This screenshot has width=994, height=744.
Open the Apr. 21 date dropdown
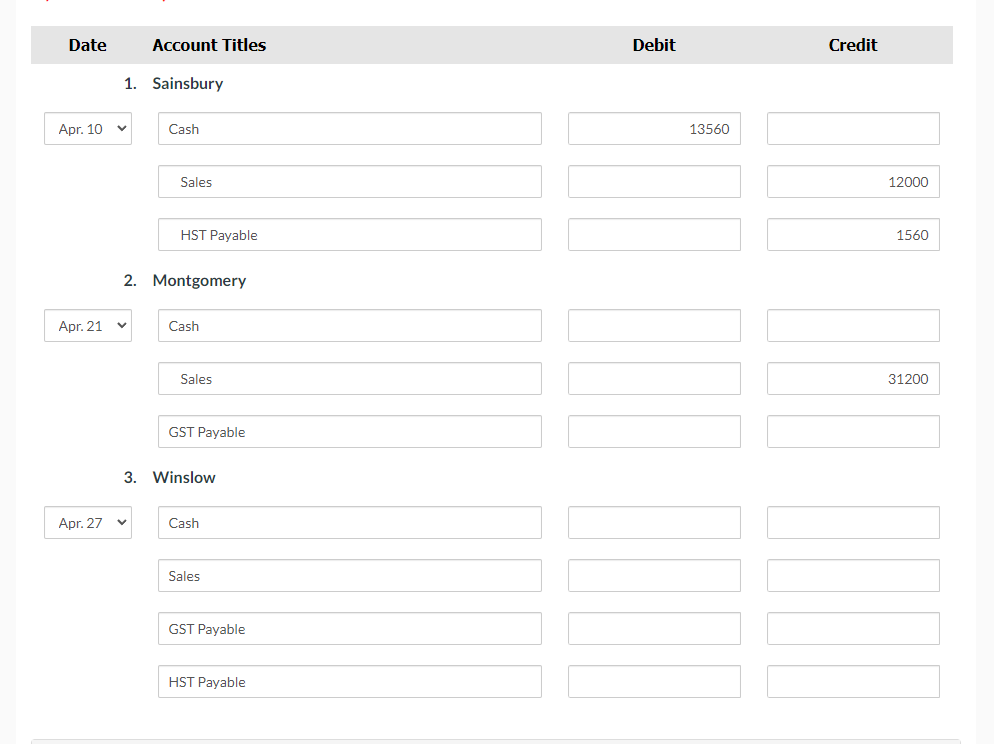click(87, 325)
